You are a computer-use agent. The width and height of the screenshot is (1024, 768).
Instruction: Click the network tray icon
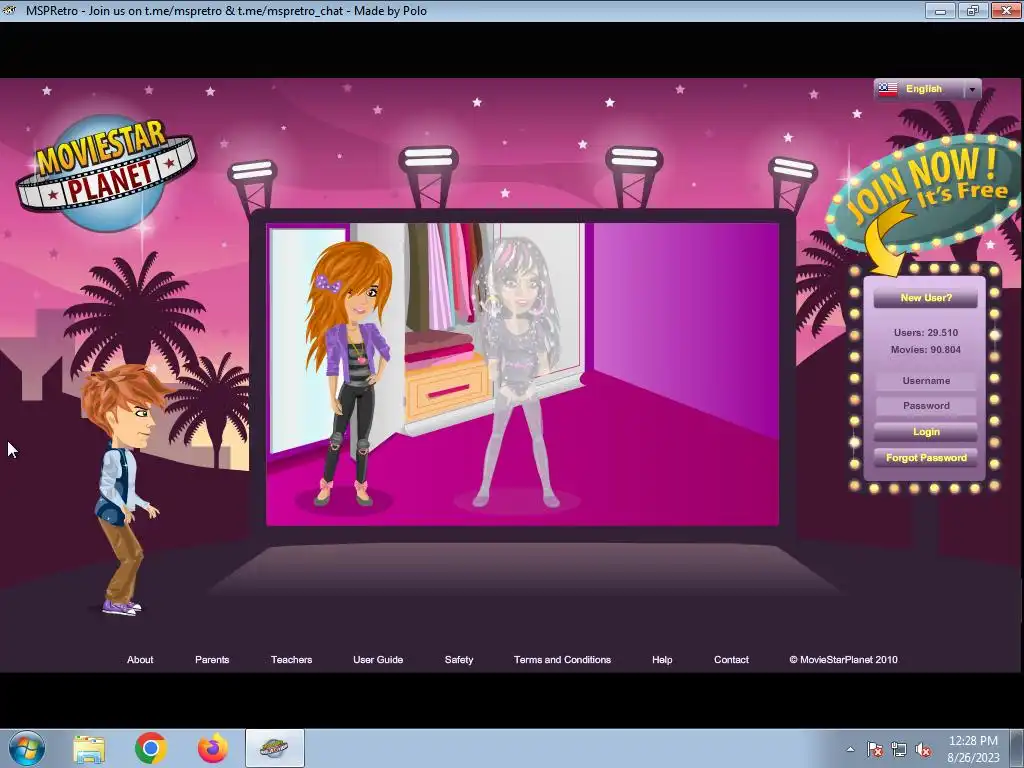coord(899,750)
